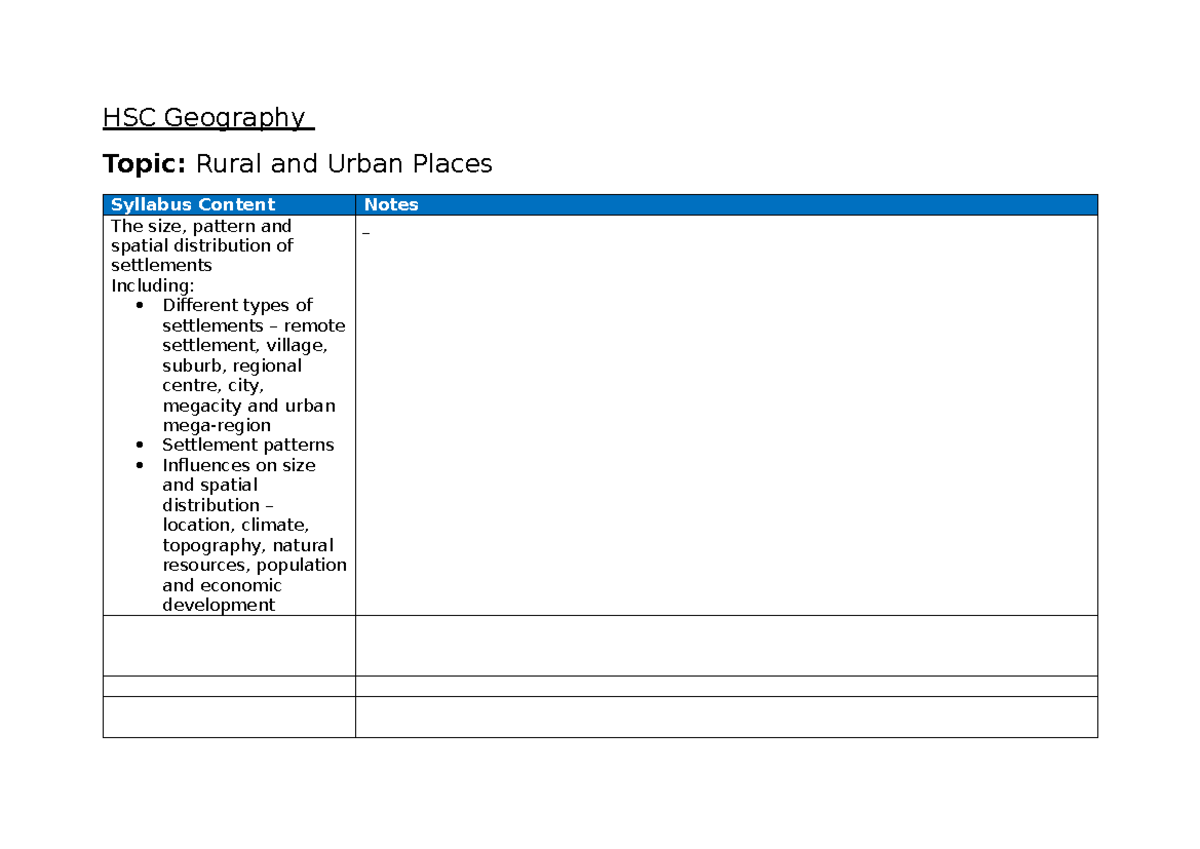Click the 'Settlement patterns' bullet point

(248, 445)
